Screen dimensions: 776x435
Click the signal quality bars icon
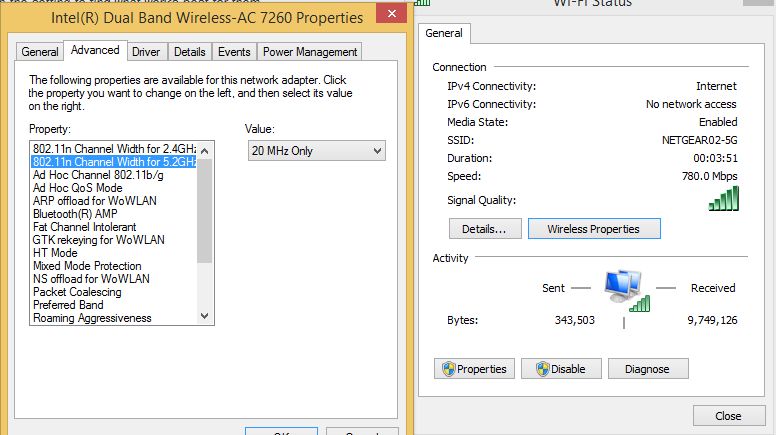pos(724,198)
